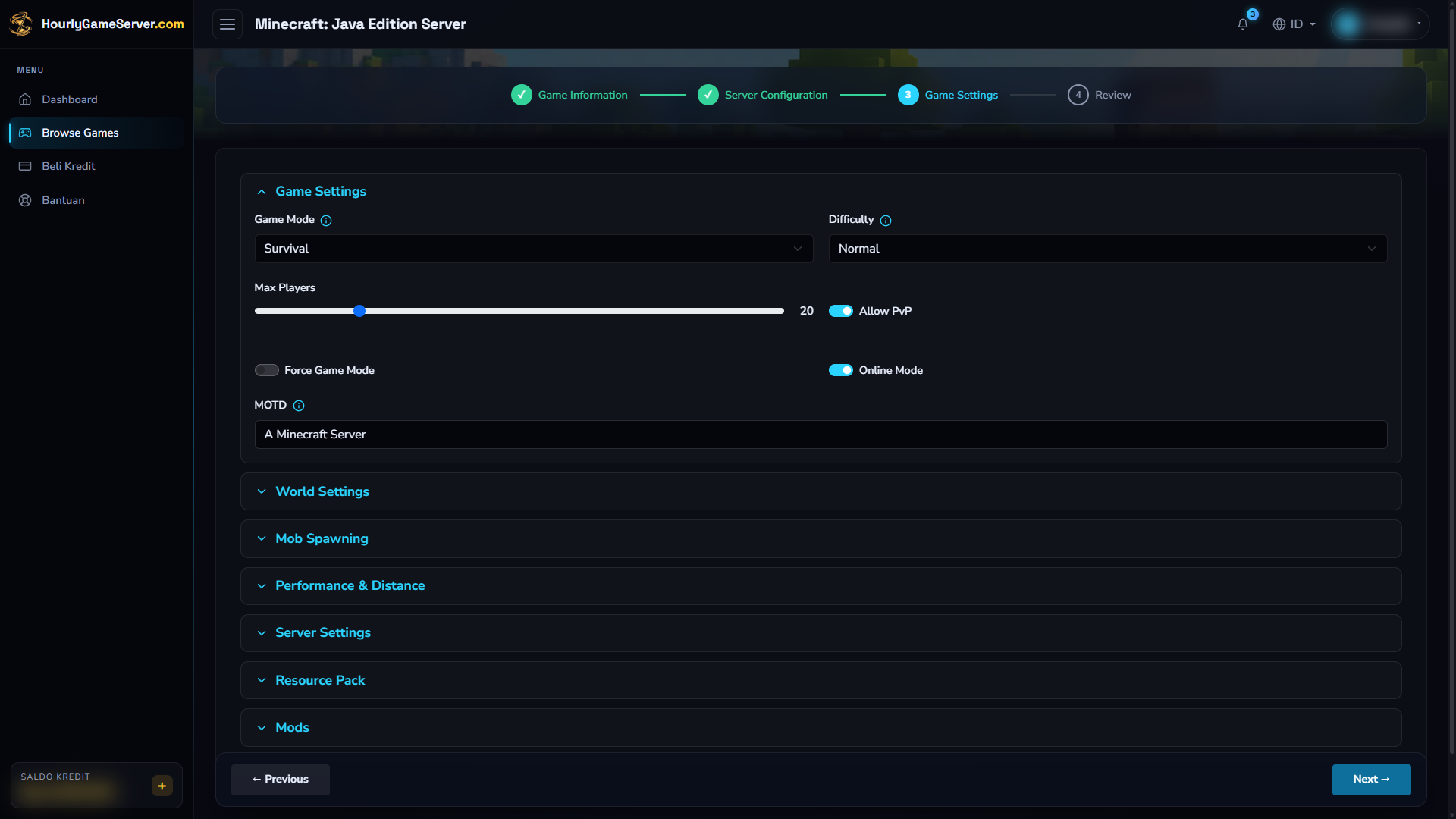
Task: Click the Max Players value 20
Action: click(807, 311)
